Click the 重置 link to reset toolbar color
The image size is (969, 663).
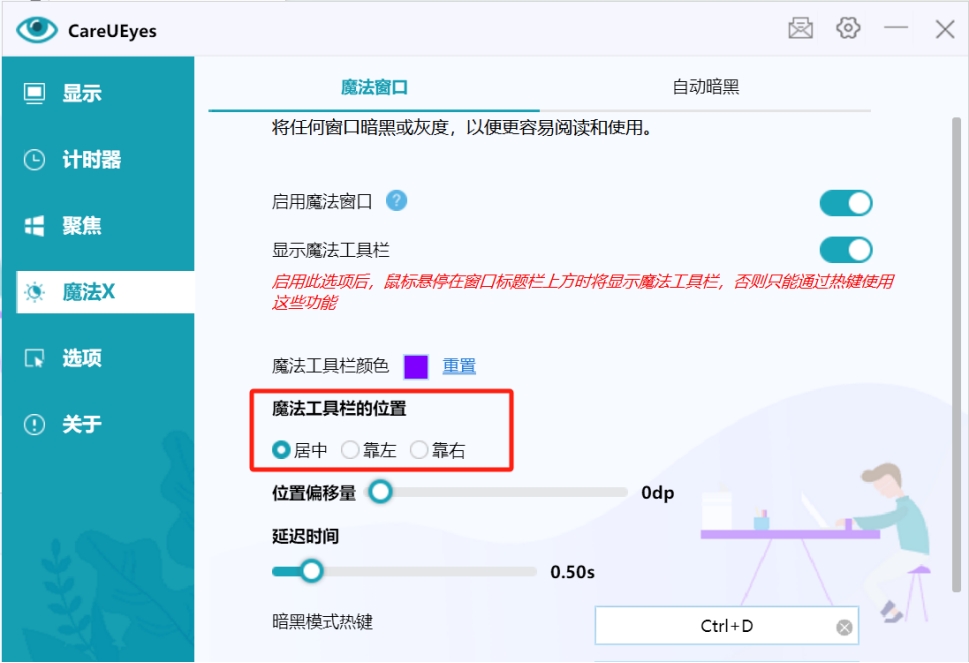[458, 366]
